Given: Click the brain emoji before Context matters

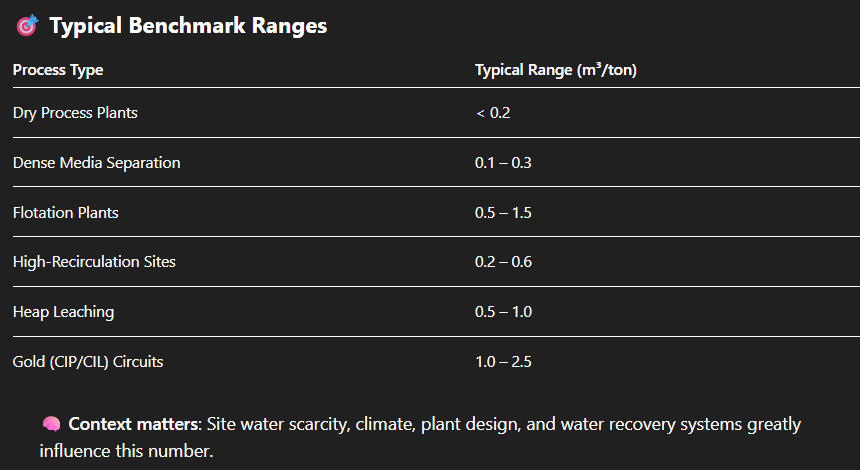Looking at the screenshot, I should [x=52, y=424].
